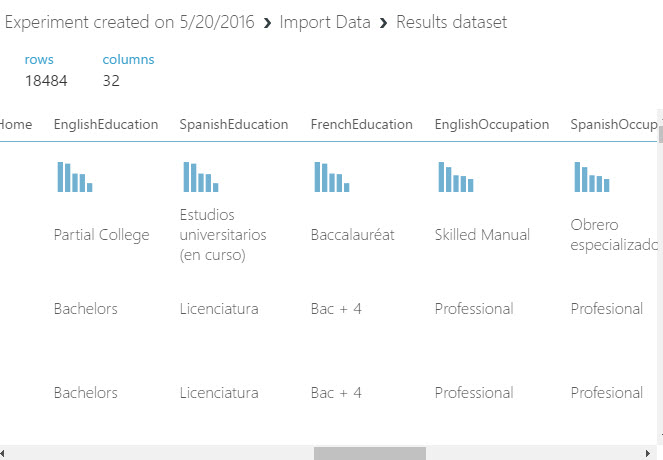Select the EnglishOccupation column header

coord(492,125)
